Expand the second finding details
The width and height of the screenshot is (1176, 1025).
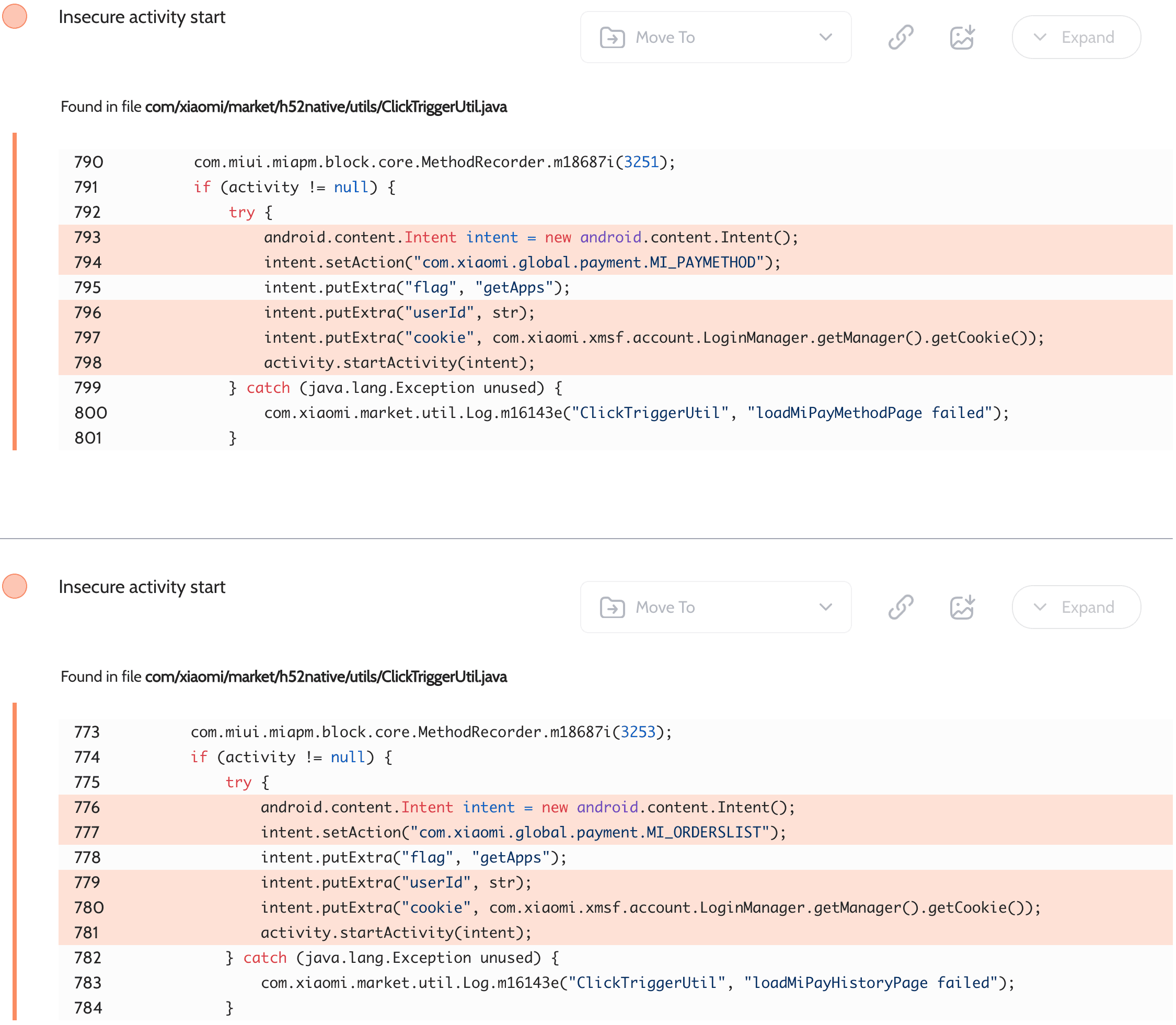click(1076, 607)
